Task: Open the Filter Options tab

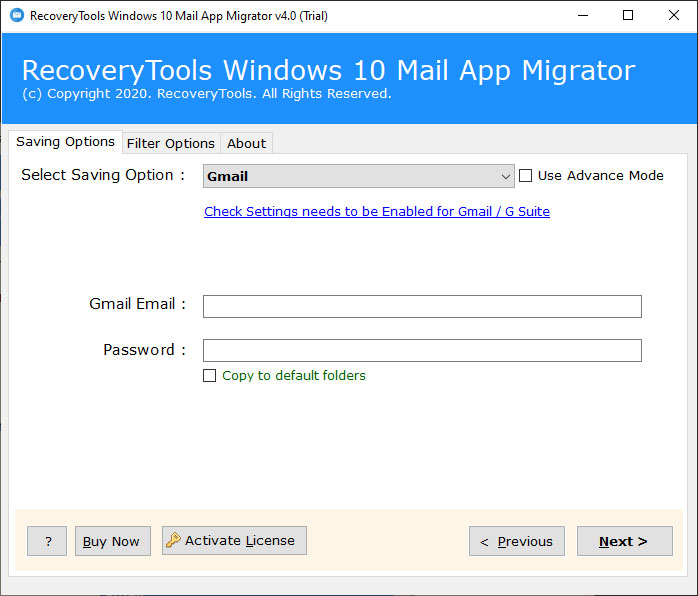Action: pos(171,143)
